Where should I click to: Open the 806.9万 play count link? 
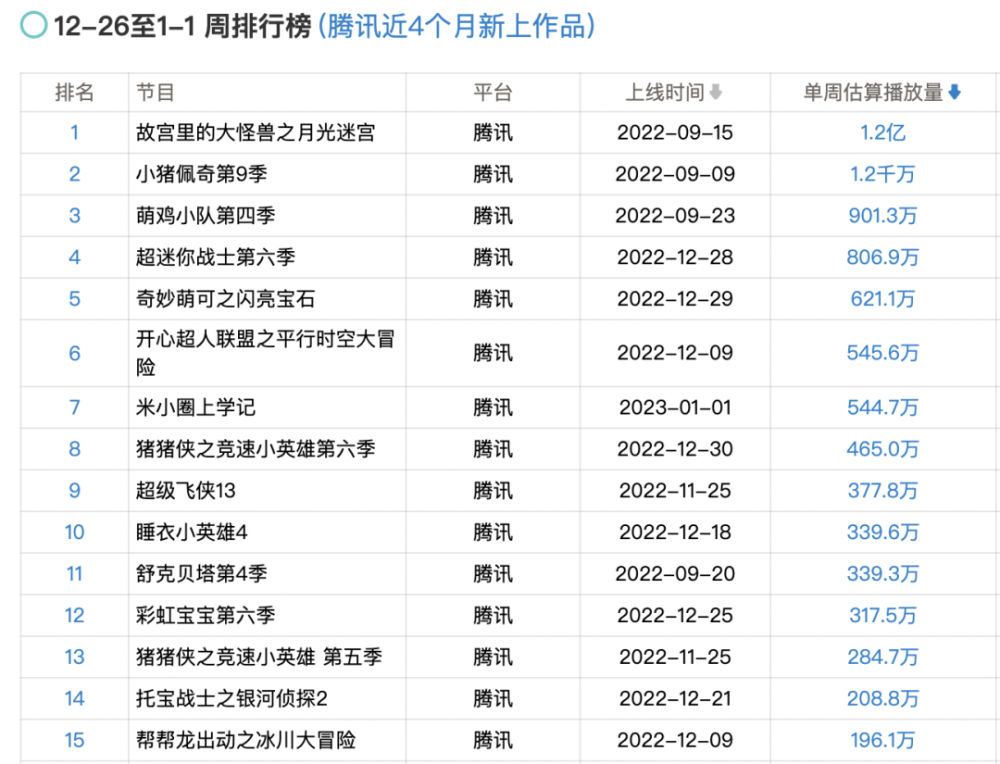pyautogui.click(x=883, y=257)
